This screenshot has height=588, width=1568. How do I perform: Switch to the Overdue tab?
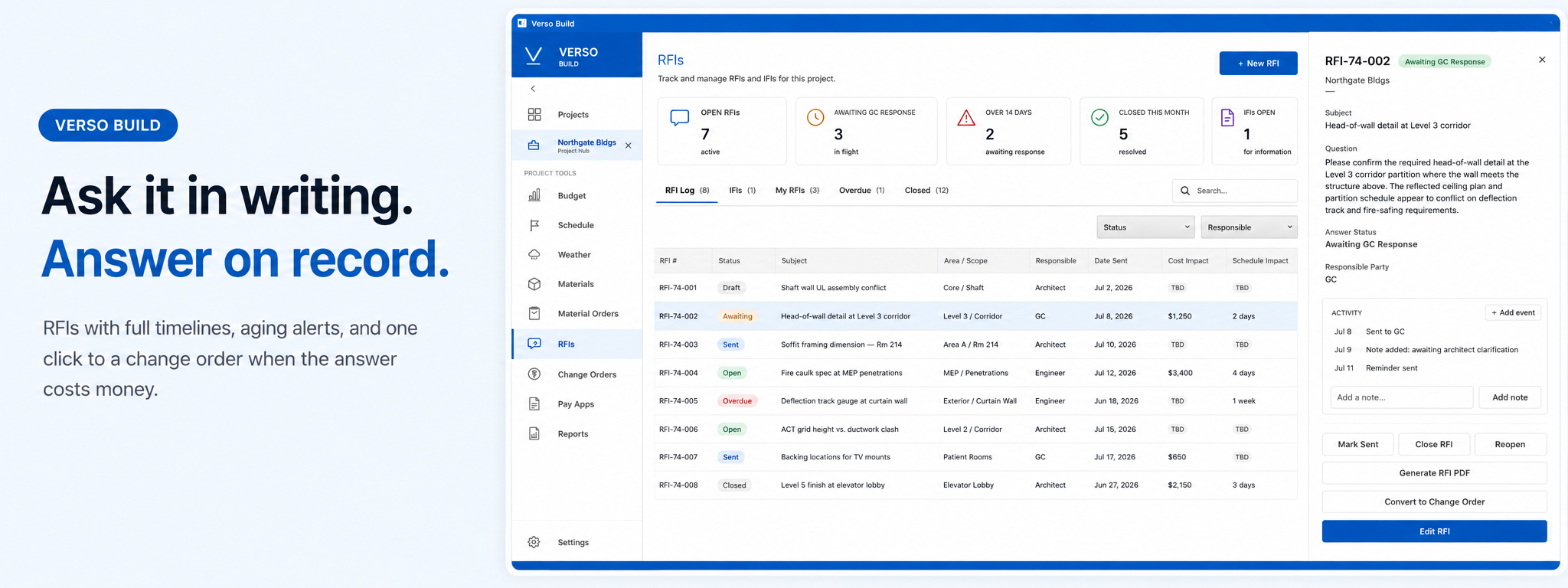coord(861,190)
